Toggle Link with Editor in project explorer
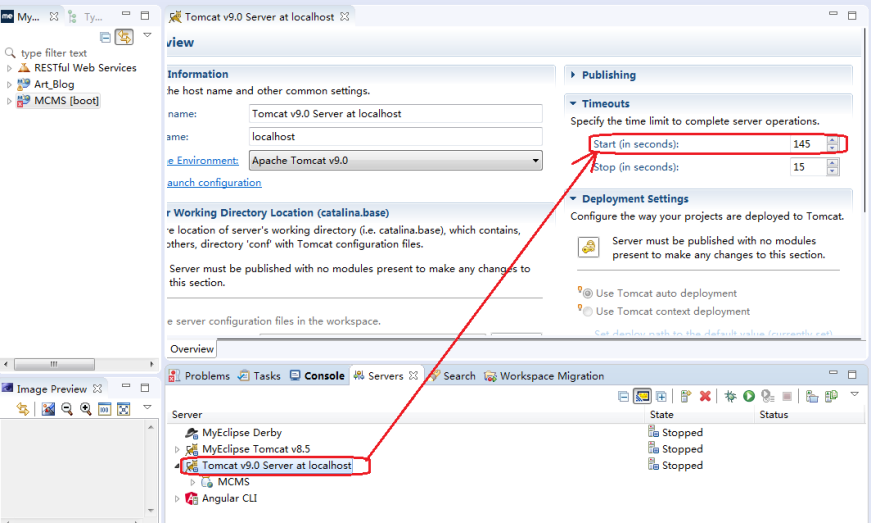 (124, 37)
